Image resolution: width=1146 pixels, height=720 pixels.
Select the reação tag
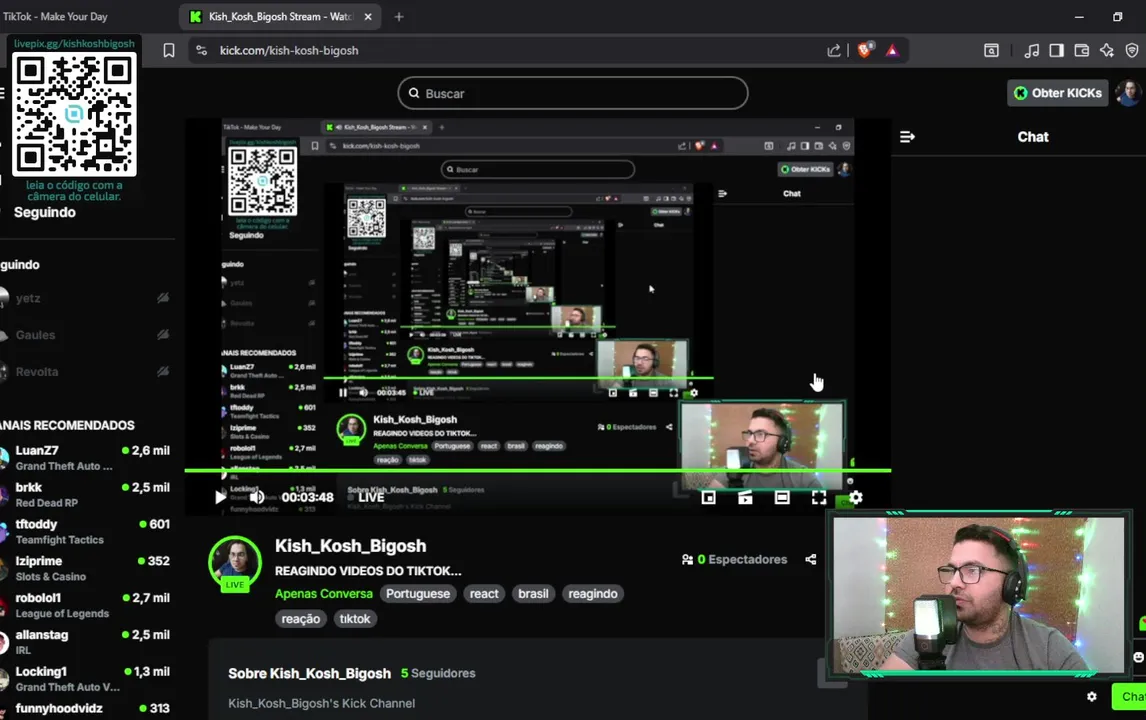point(300,618)
